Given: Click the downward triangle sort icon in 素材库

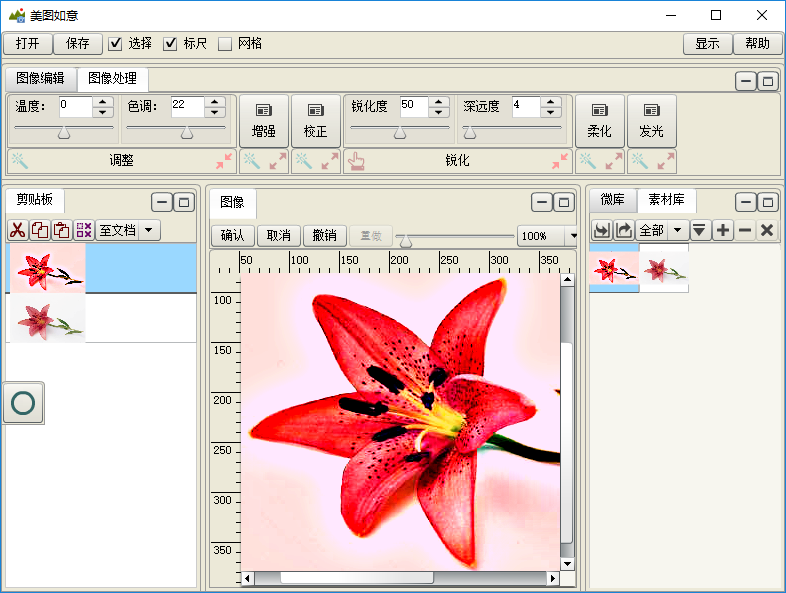Looking at the screenshot, I should click(x=699, y=231).
